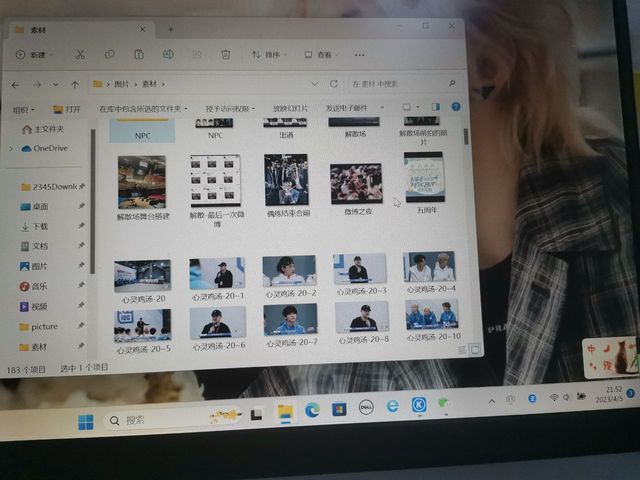The image size is (640, 480).
Task: Click the Cut scissors icon in toolbar
Action: (81, 54)
